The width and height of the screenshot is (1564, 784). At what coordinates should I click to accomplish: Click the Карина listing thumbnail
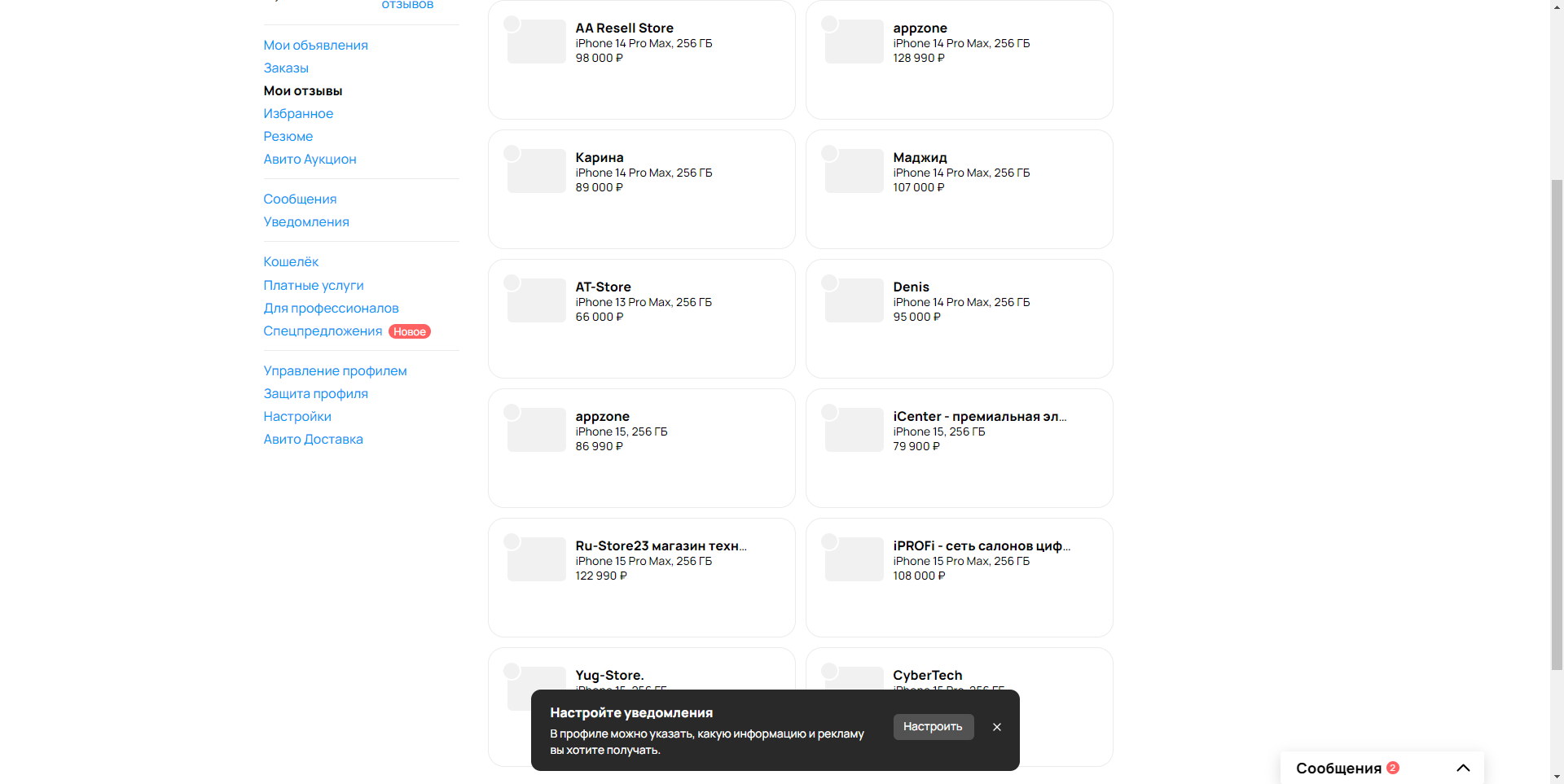click(x=537, y=171)
